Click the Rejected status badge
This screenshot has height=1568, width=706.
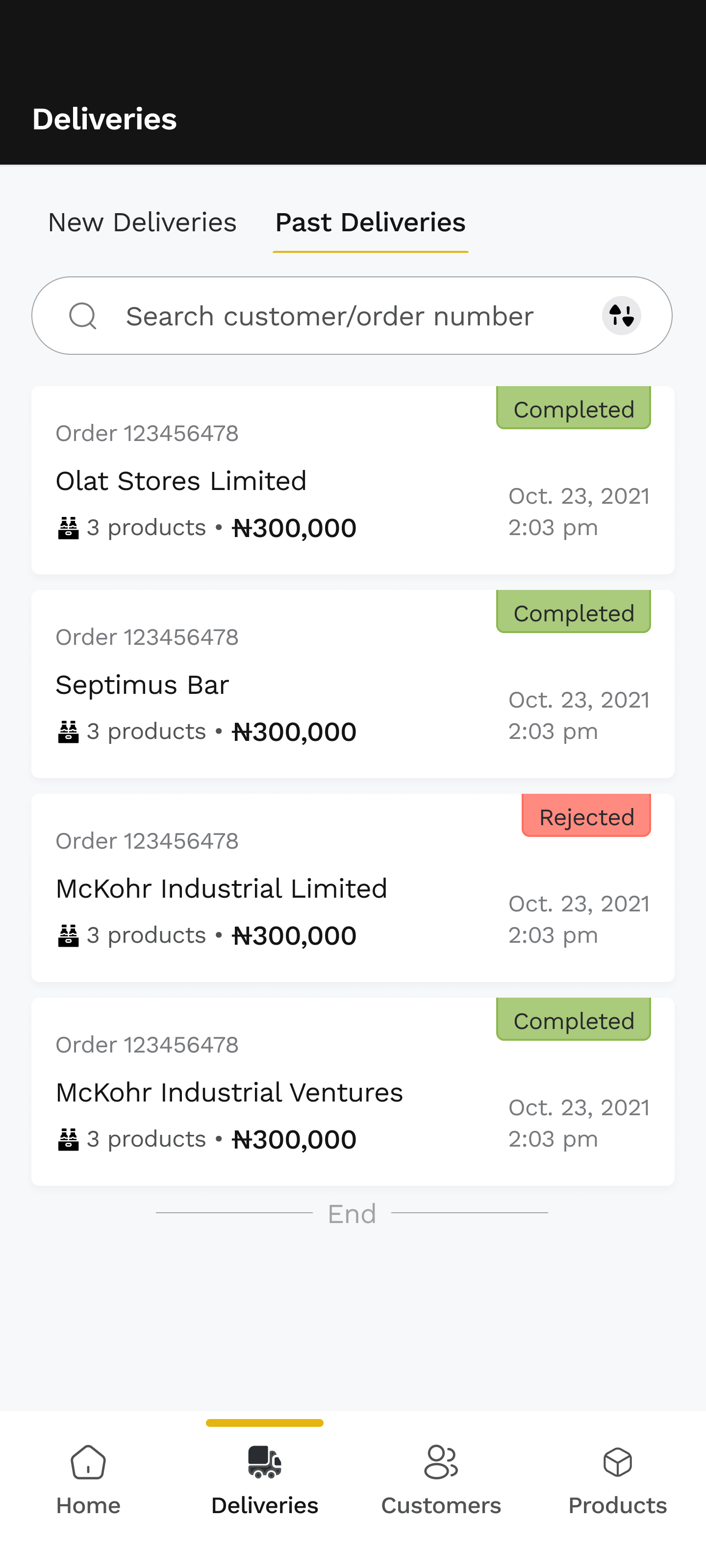(586, 817)
